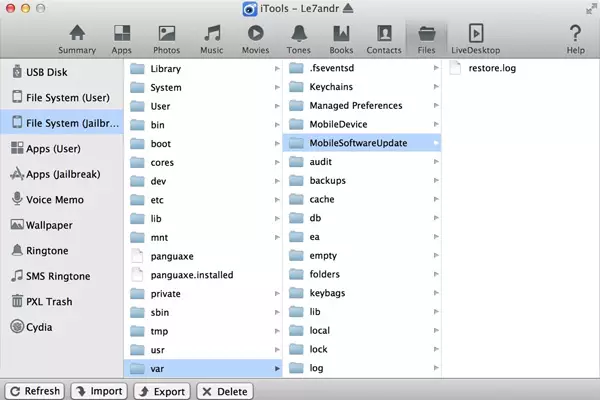Select the etc folder

point(203,200)
